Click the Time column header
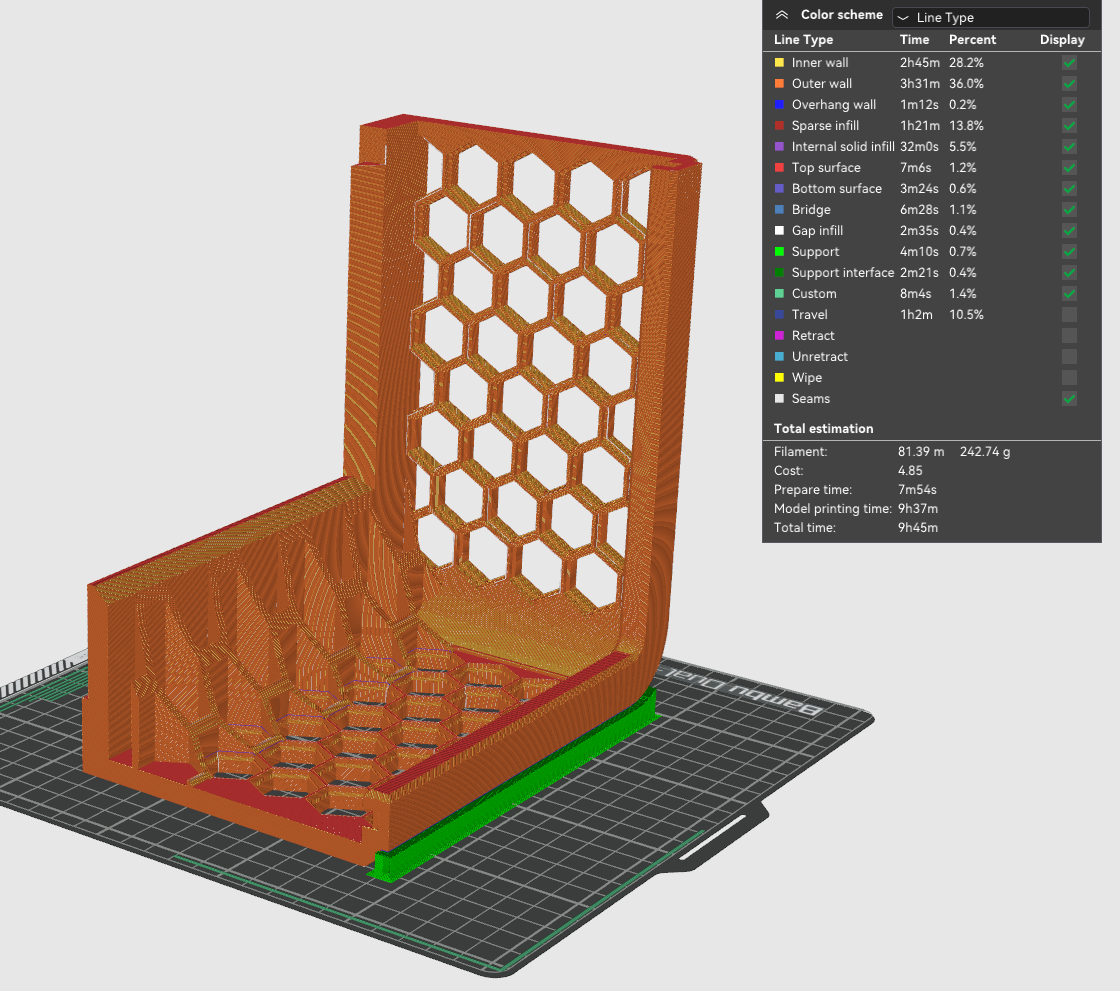Screen dimensions: 1120x991 click(914, 40)
